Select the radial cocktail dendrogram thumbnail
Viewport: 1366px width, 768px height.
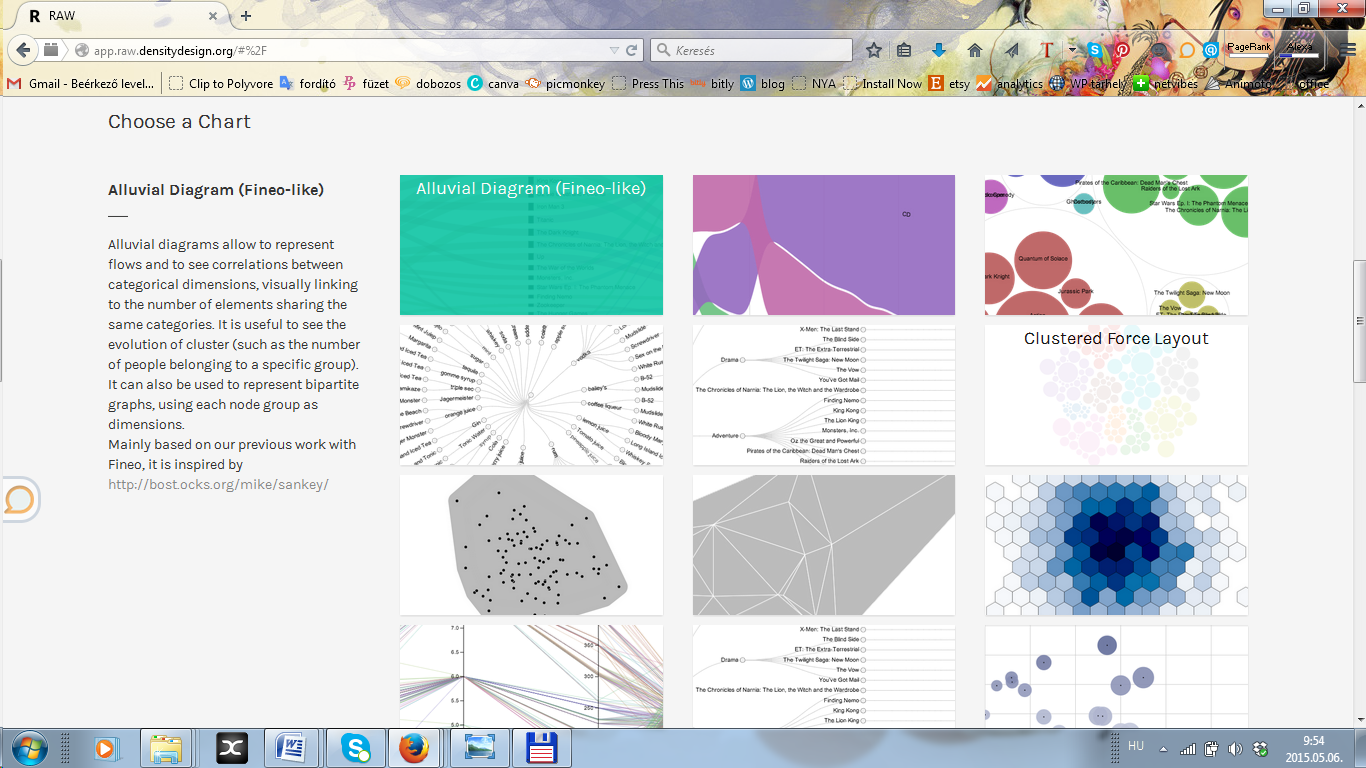coord(531,395)
